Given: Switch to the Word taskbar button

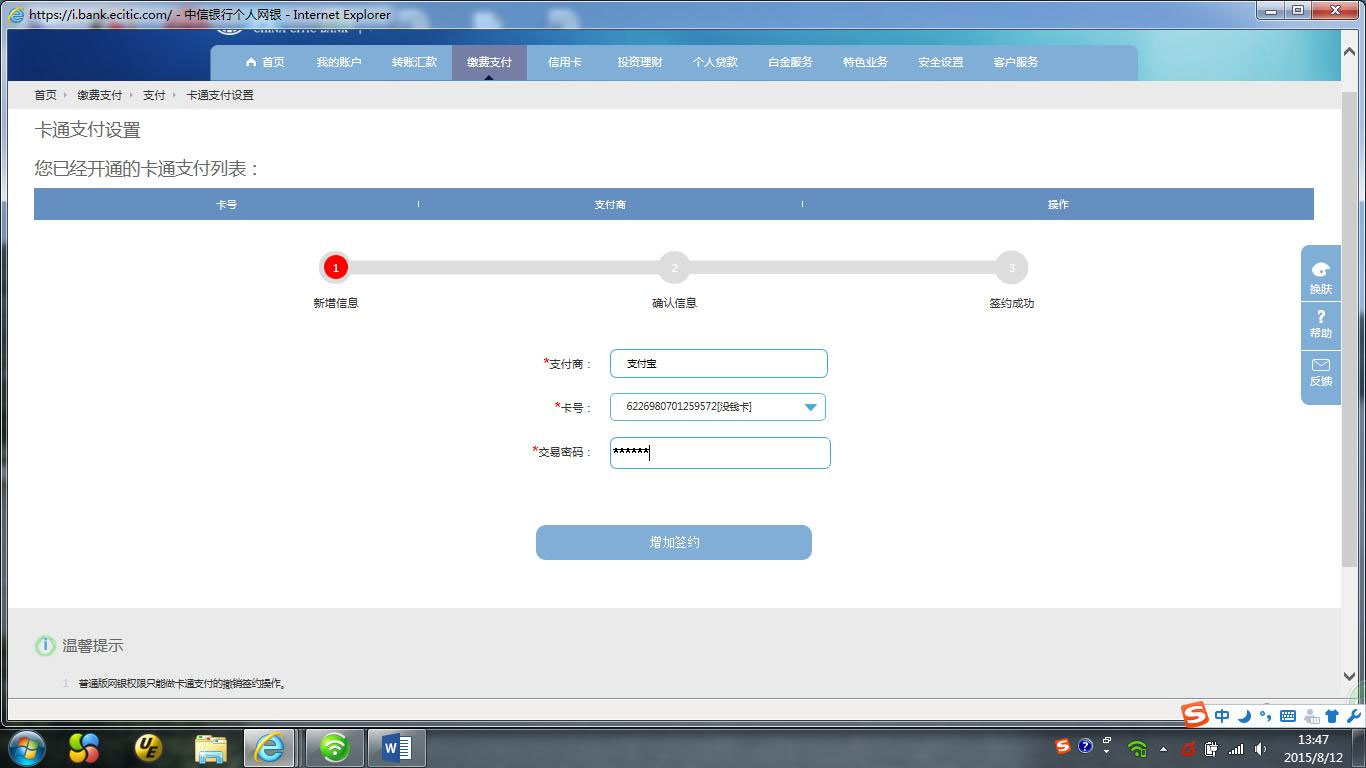Looking at the screenshot, I should [398, 747].
